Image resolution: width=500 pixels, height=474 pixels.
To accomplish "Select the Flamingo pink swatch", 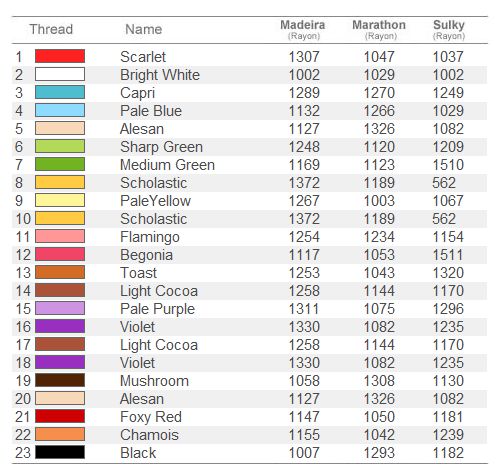I will point(60,236).
